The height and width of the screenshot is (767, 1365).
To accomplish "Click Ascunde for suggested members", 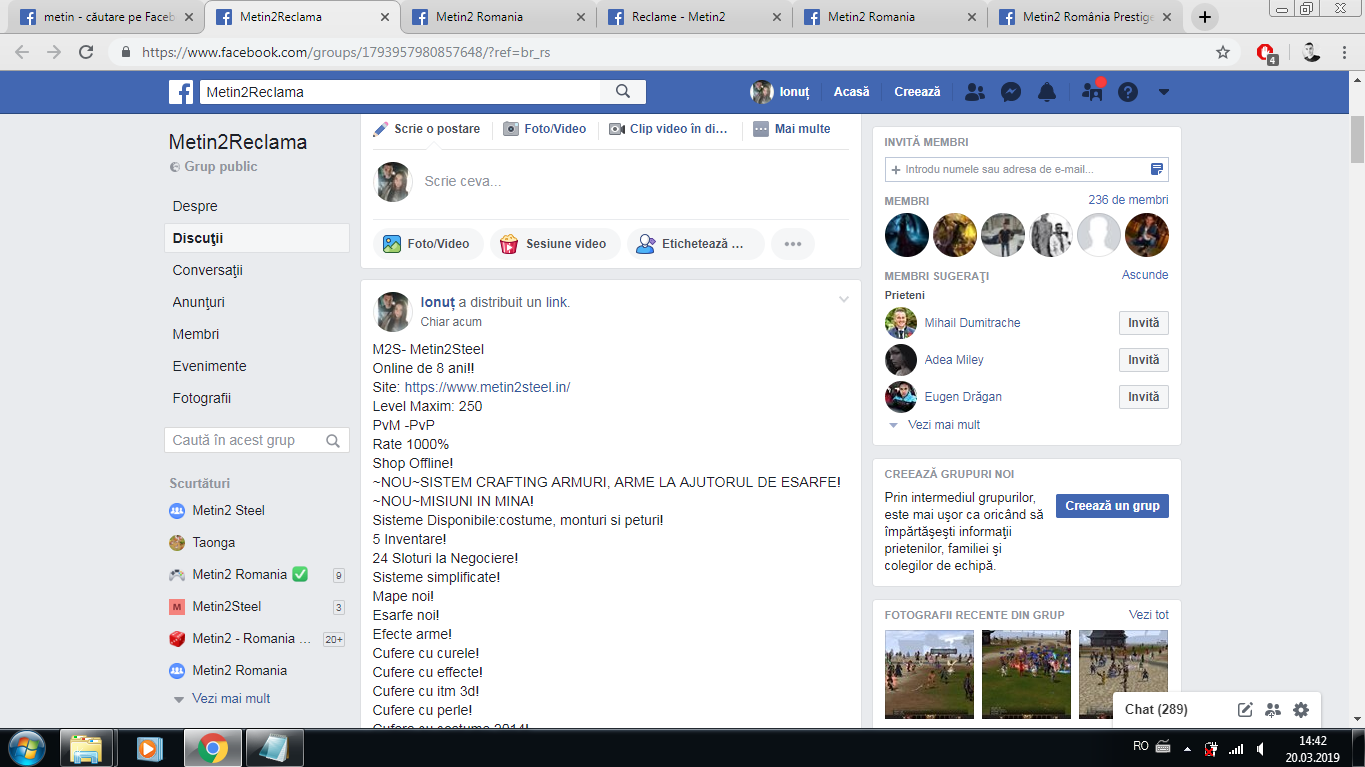I will (1145, 275).
